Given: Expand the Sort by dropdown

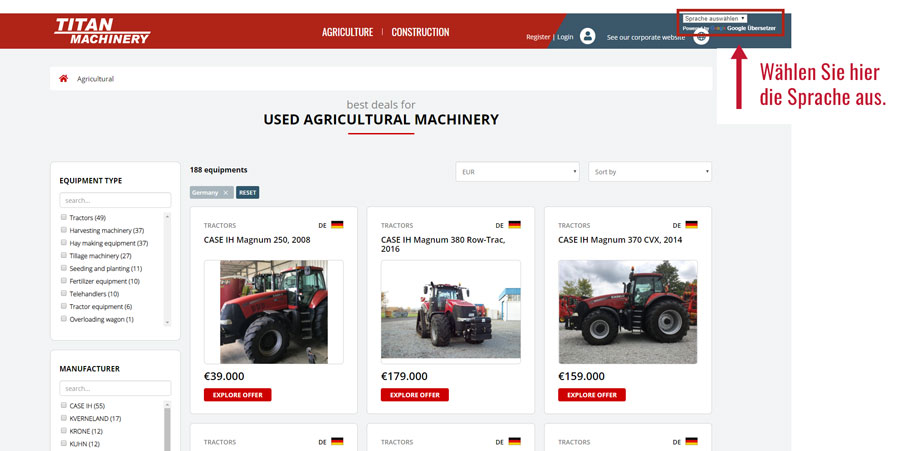Looking at the screenshot, I should 650,172.
